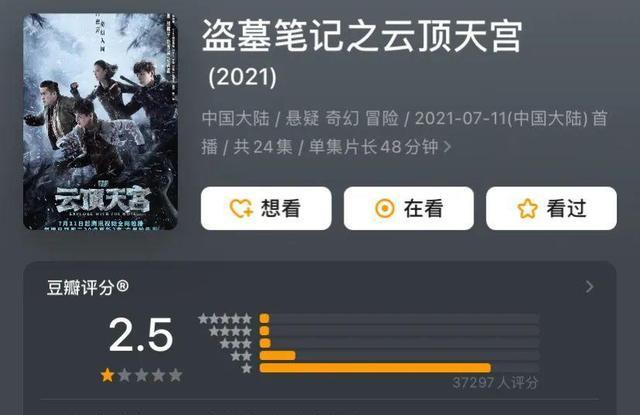Open the 豆瓣评分 section header

(x=88, y=287)
